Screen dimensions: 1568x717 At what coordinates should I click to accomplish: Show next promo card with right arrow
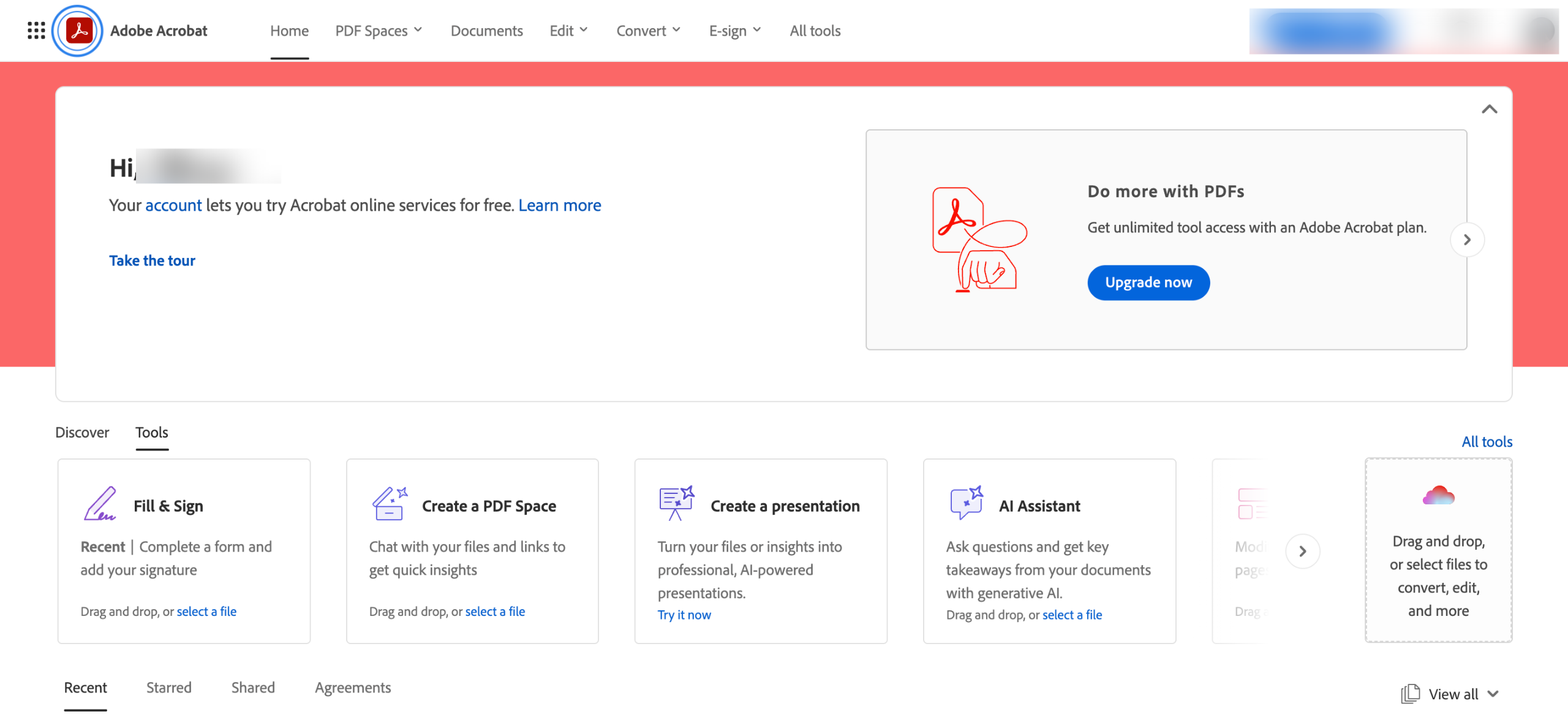click(x=1467, y=240)
